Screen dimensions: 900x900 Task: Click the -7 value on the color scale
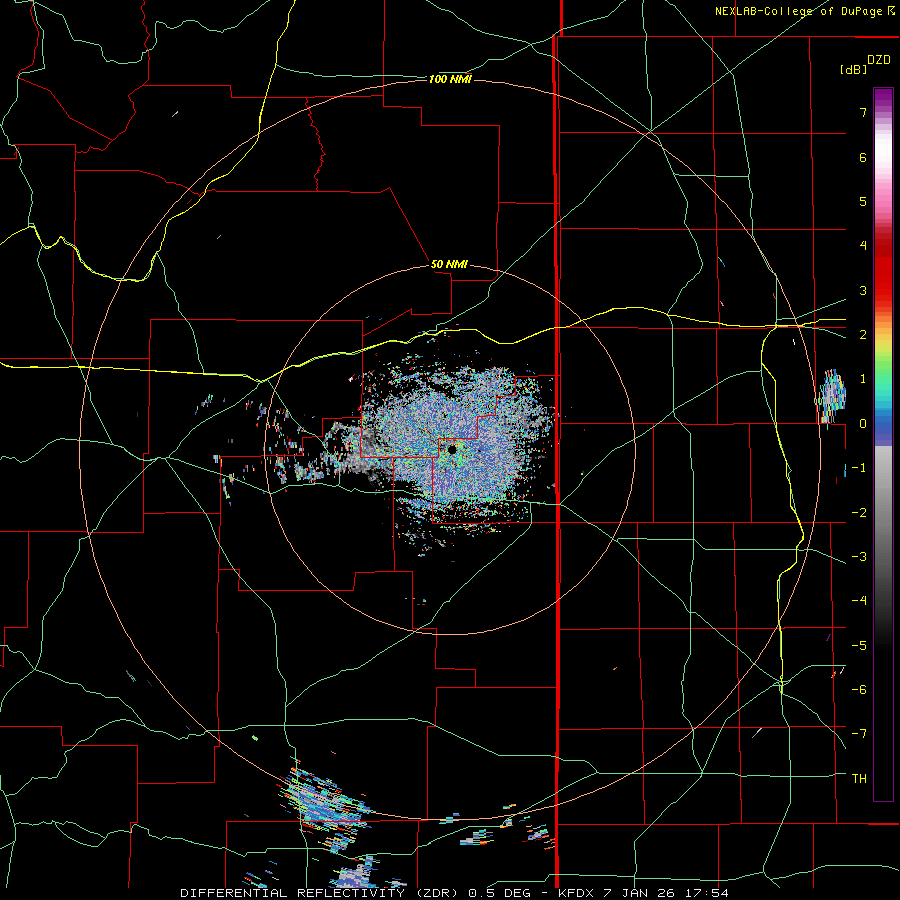click(859, 734)
